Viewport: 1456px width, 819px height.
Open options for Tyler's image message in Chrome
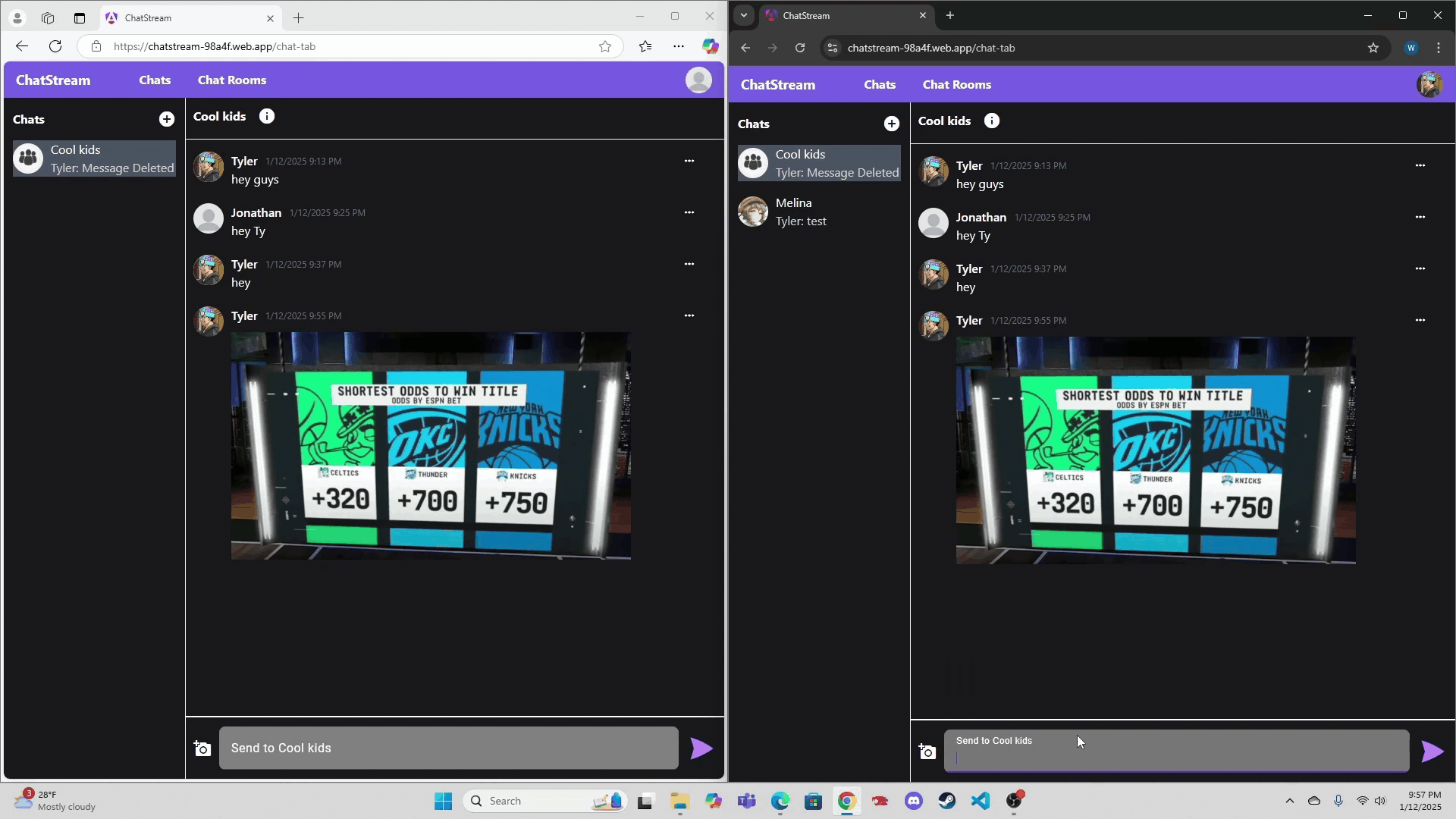pyautogui.click(x=1420, y=320)
